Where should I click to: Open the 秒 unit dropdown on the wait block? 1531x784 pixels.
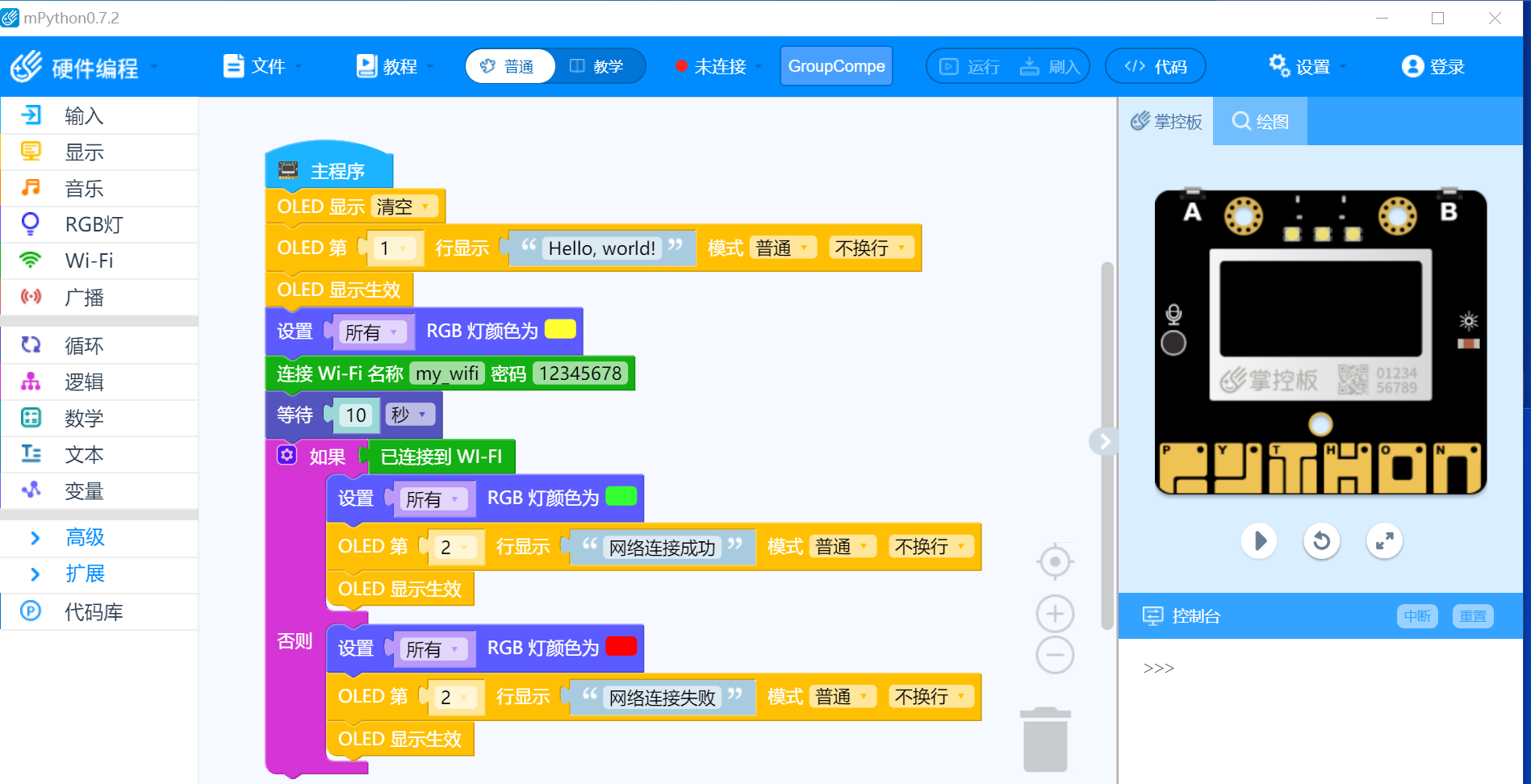tap(410, 415)
